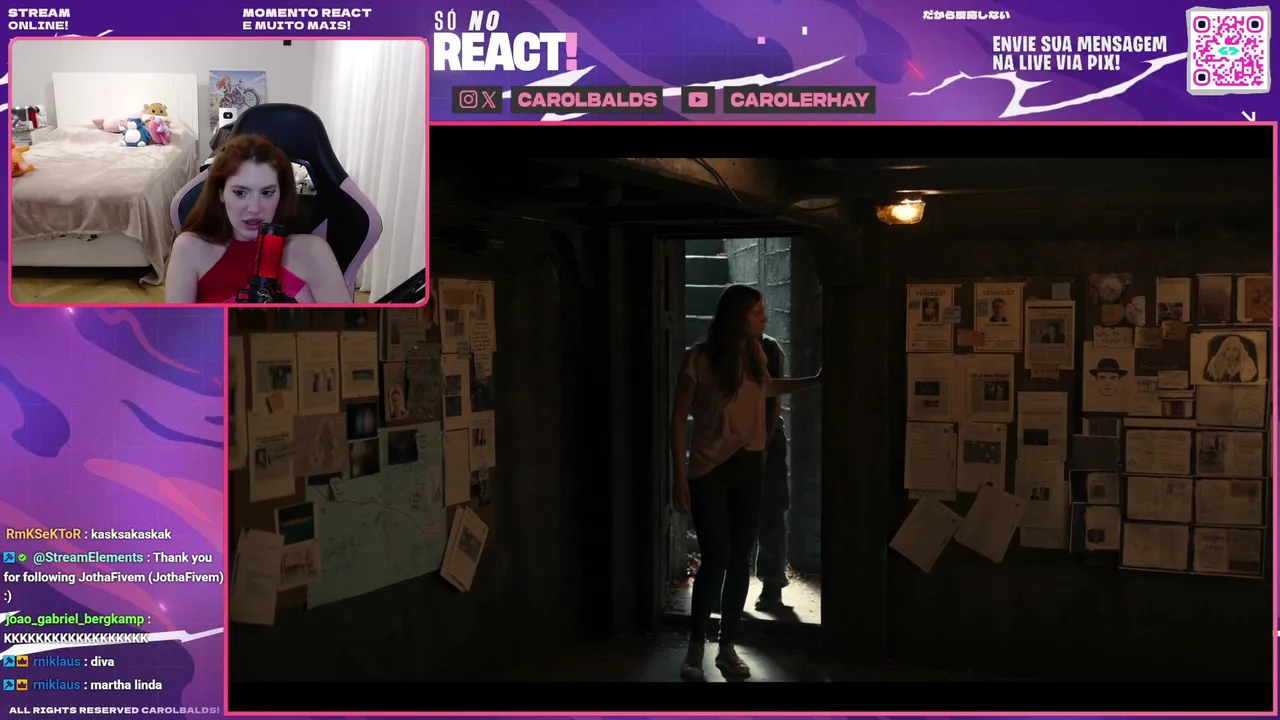Image resolution: width=1280 pixels, height=720 pixels.
Task: Click the "STREAM ONLINE!" label
Action: click(x=39, y=19)
